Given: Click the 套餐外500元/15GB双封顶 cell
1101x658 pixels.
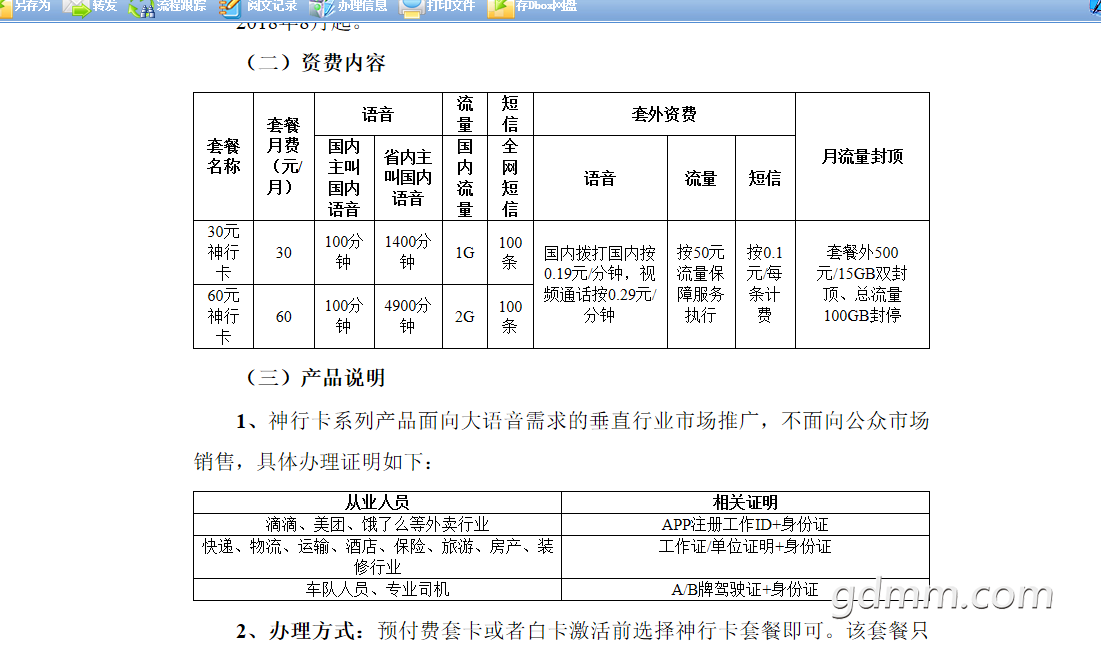Looking at the screenshot, I should coord(862,284).
